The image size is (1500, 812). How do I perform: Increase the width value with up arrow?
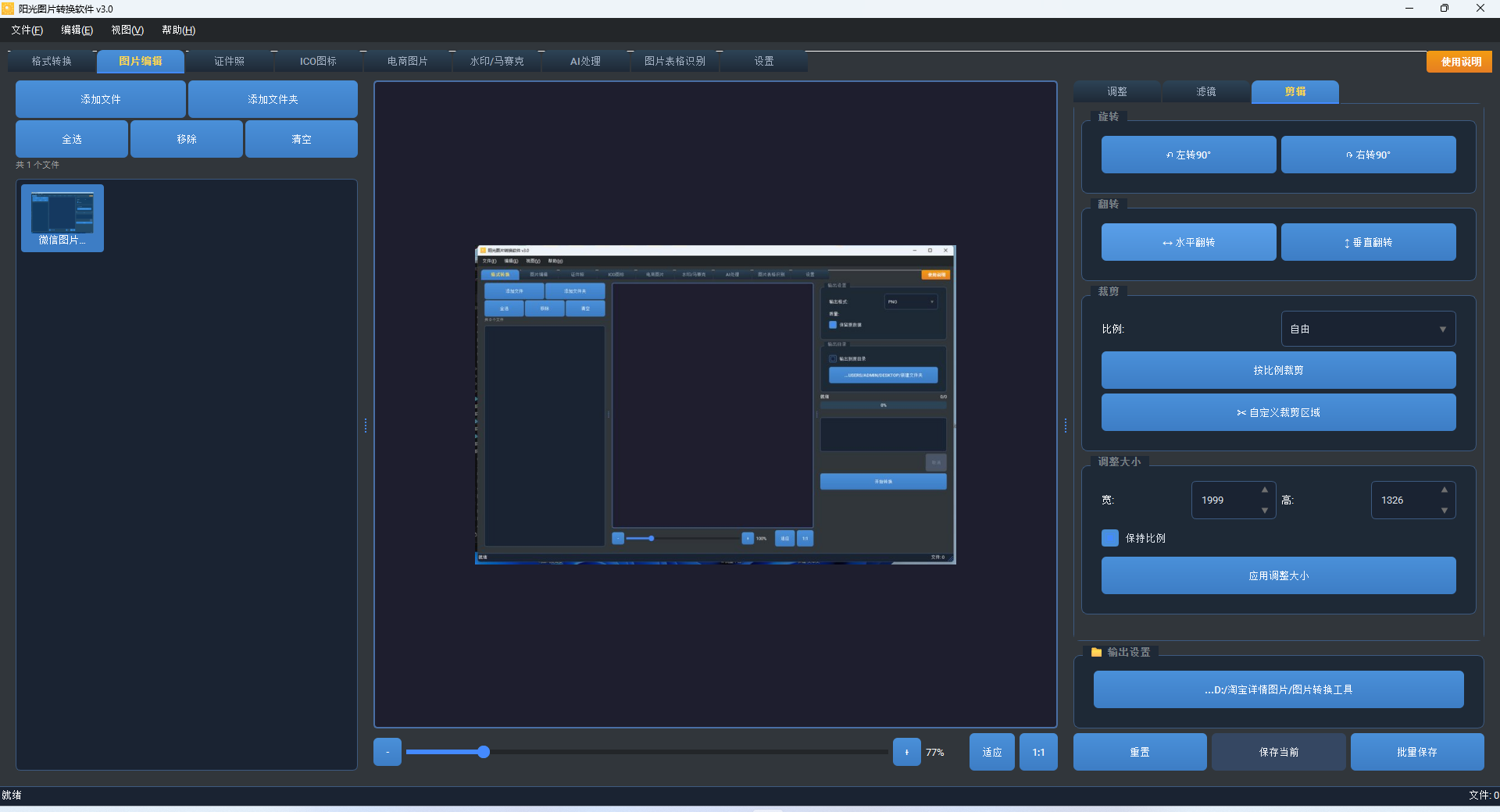pos(1264,490)
